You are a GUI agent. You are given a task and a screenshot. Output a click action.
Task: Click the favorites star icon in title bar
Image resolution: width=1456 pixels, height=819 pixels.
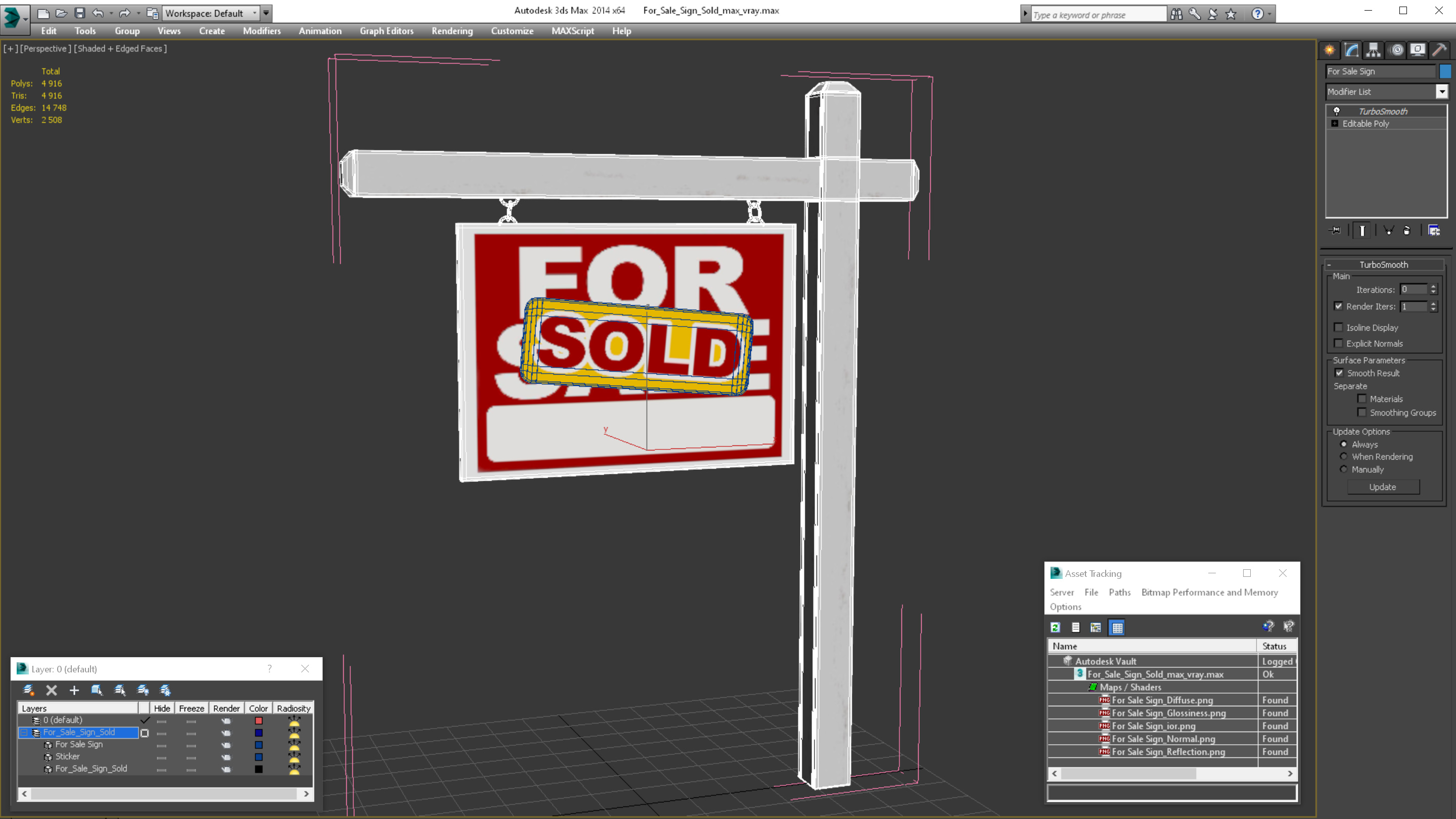1231,14
